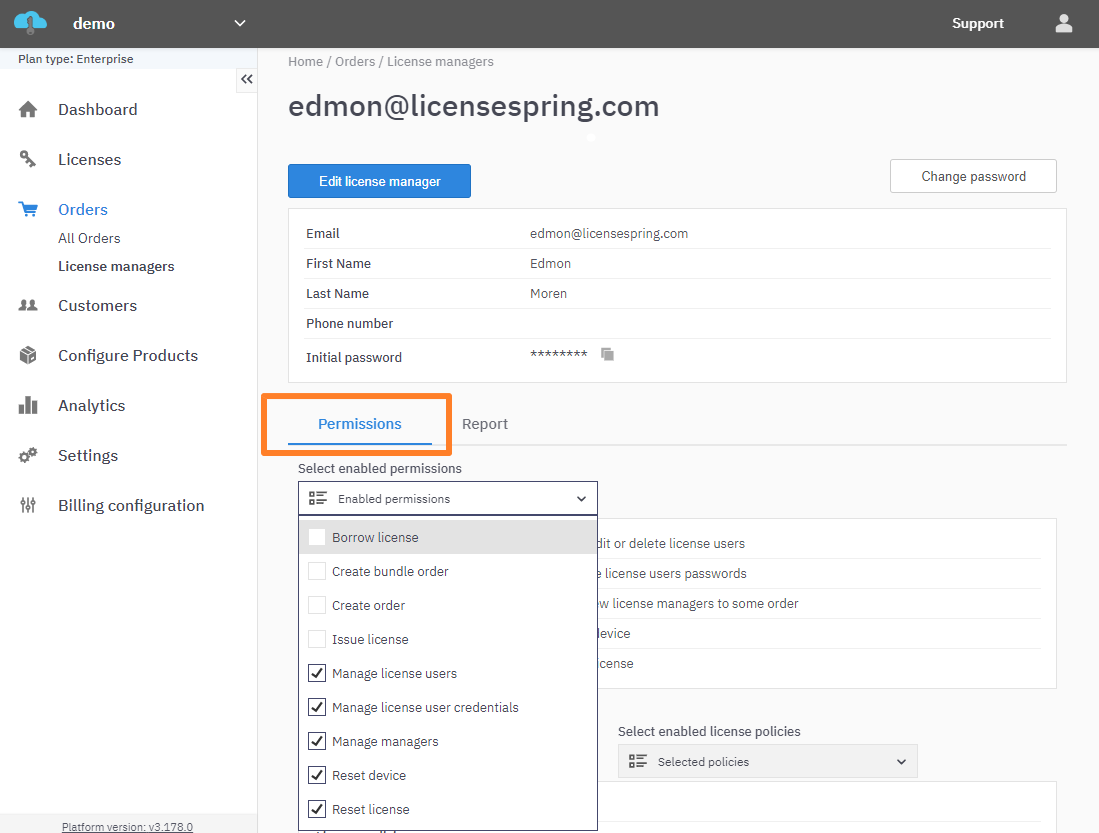
Task: Expand the Selected policies dropdown
Action: (x=900, y=762)
